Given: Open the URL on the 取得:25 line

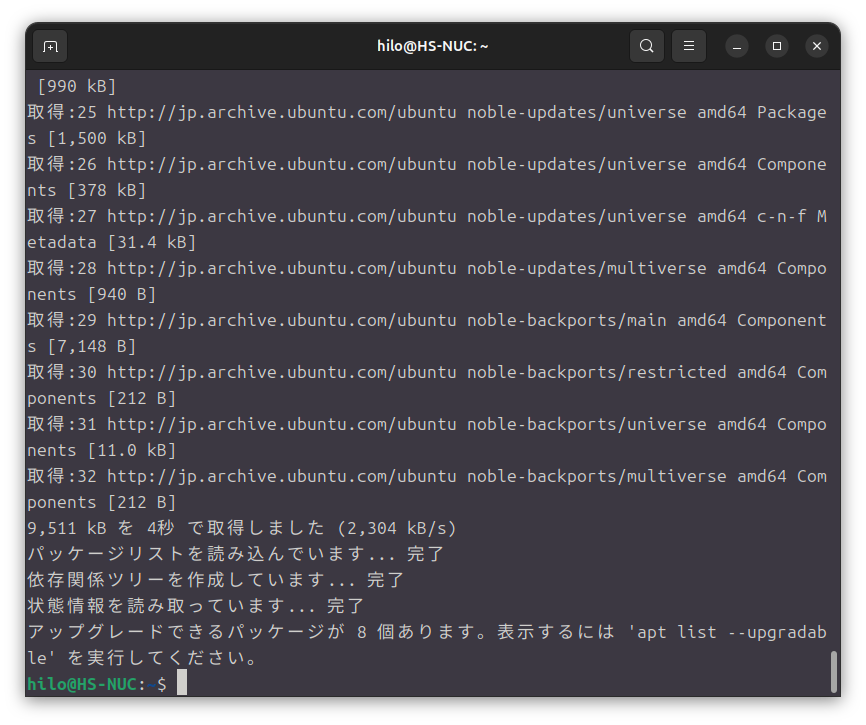Looking at the screenshot, I should [282, 112].
